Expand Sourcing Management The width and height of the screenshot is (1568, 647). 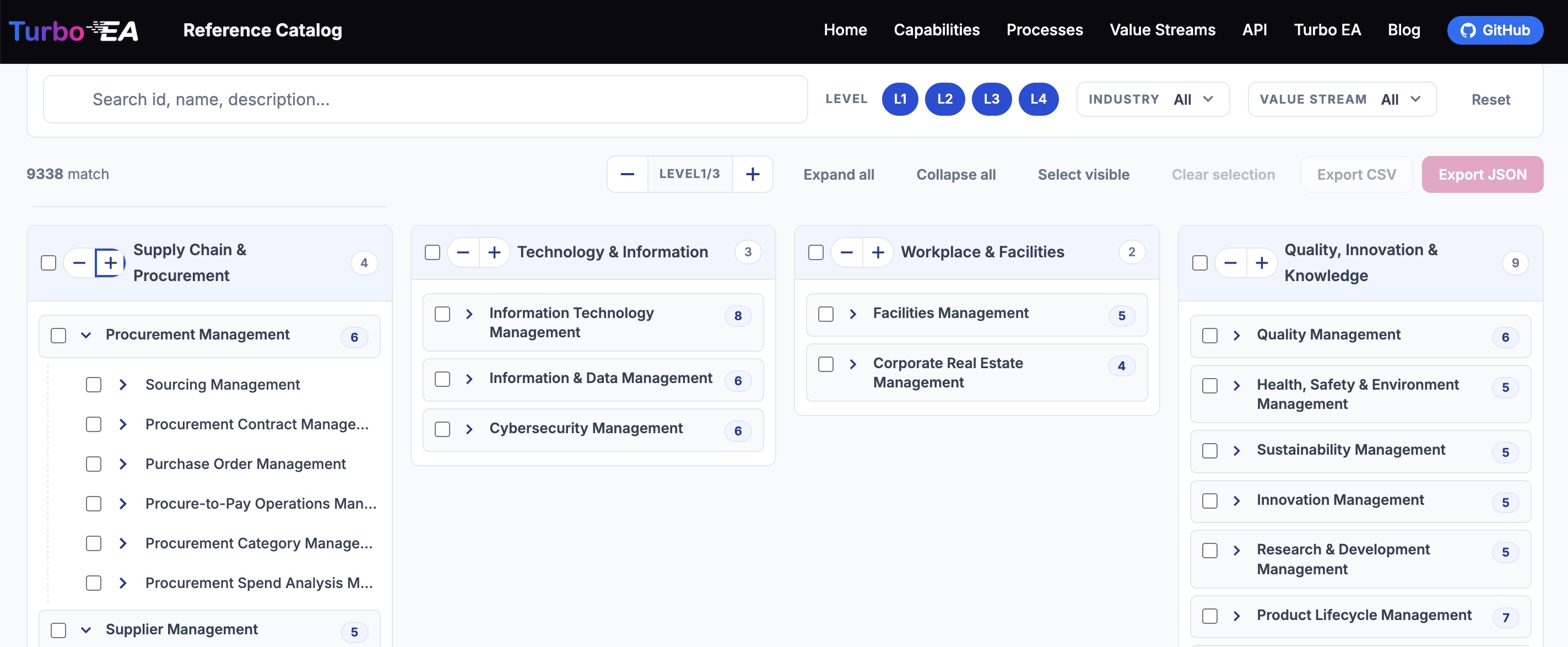tap(123, 385)
